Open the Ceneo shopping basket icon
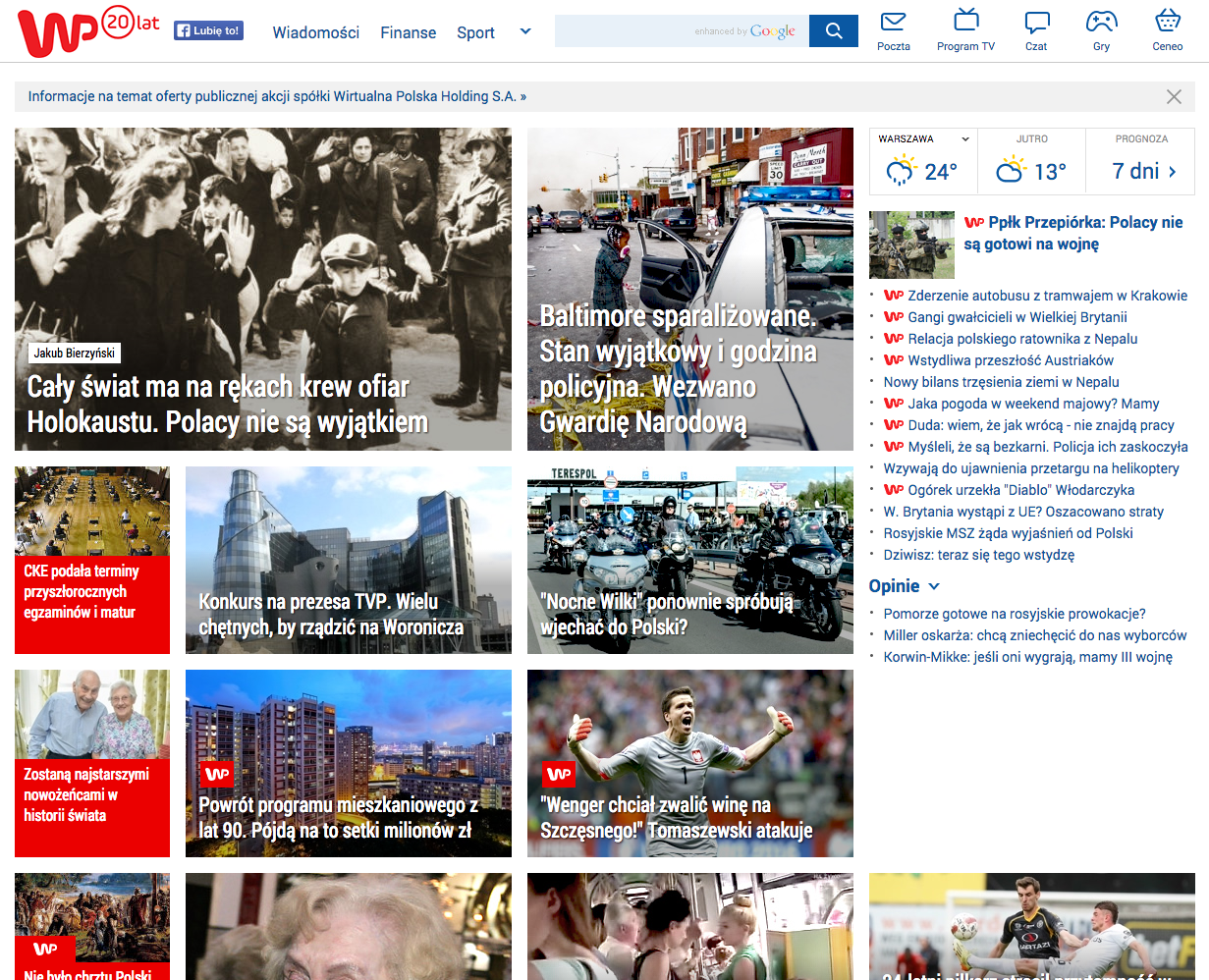Image resolution: width=1209 pixels, height=980 pixels. pyautogui.click(x=1167, y=23)
